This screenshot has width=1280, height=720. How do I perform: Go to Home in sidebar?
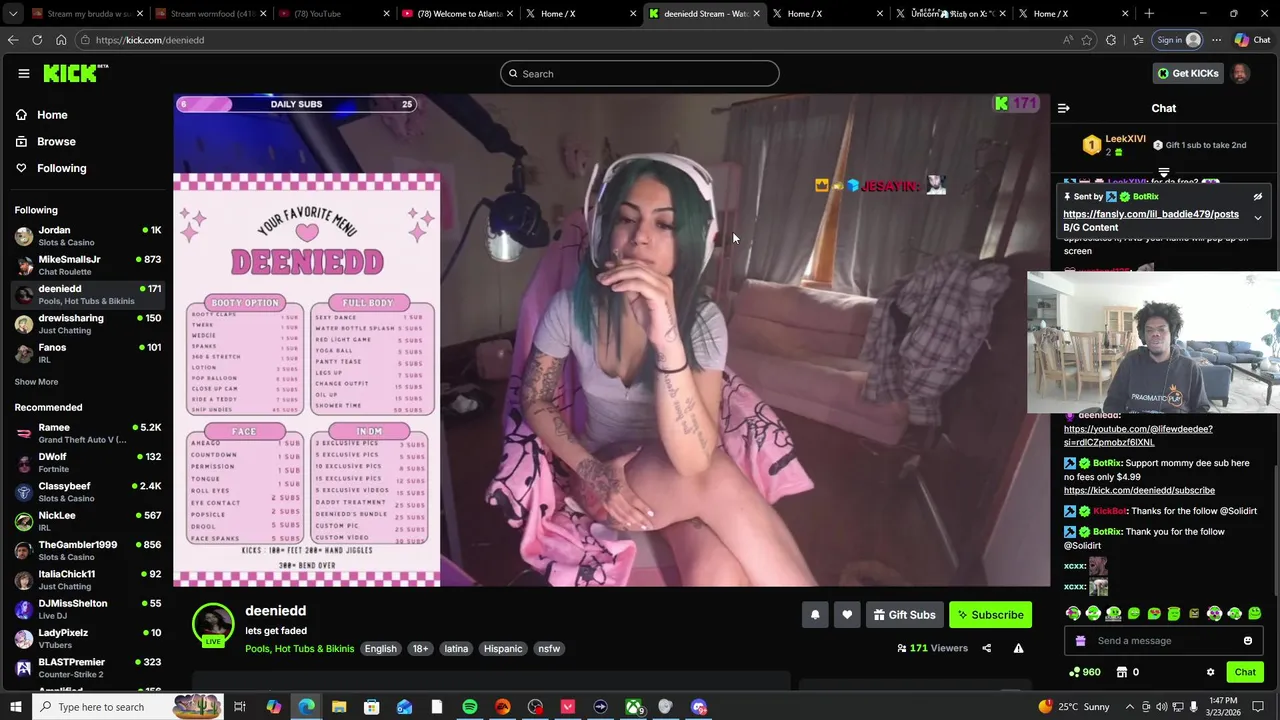[x=87, y=115]
